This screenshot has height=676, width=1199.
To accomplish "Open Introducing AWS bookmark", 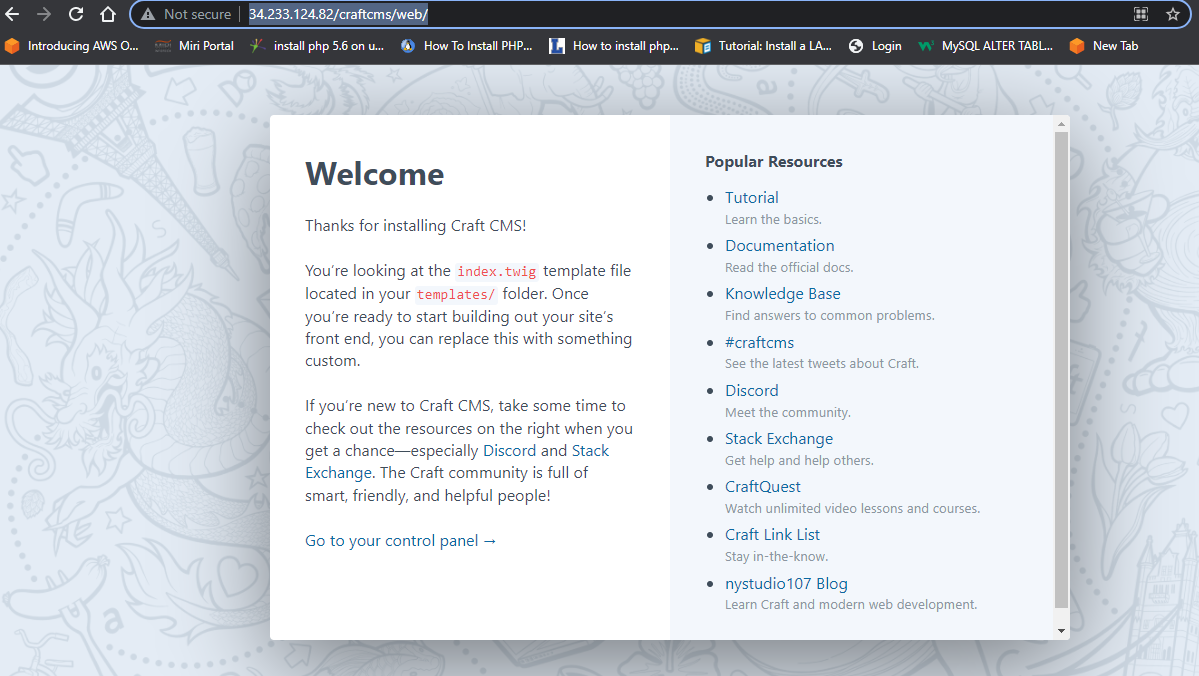I will [72, 46].
